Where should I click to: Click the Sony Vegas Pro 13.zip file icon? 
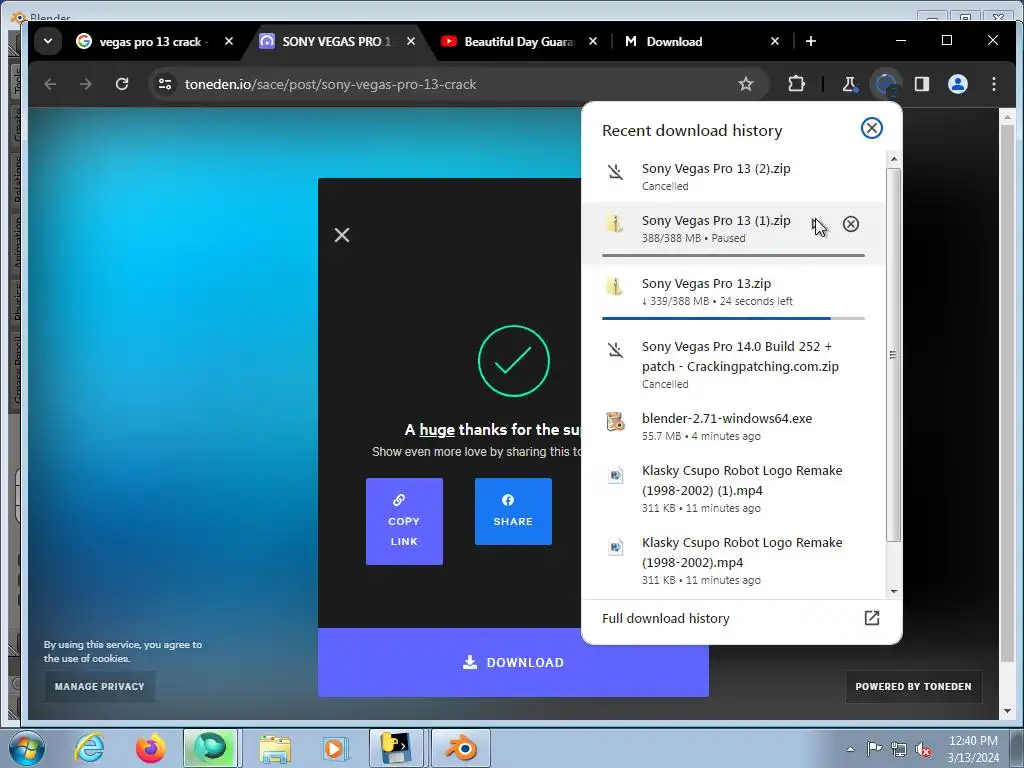click(x=615, y=286)
